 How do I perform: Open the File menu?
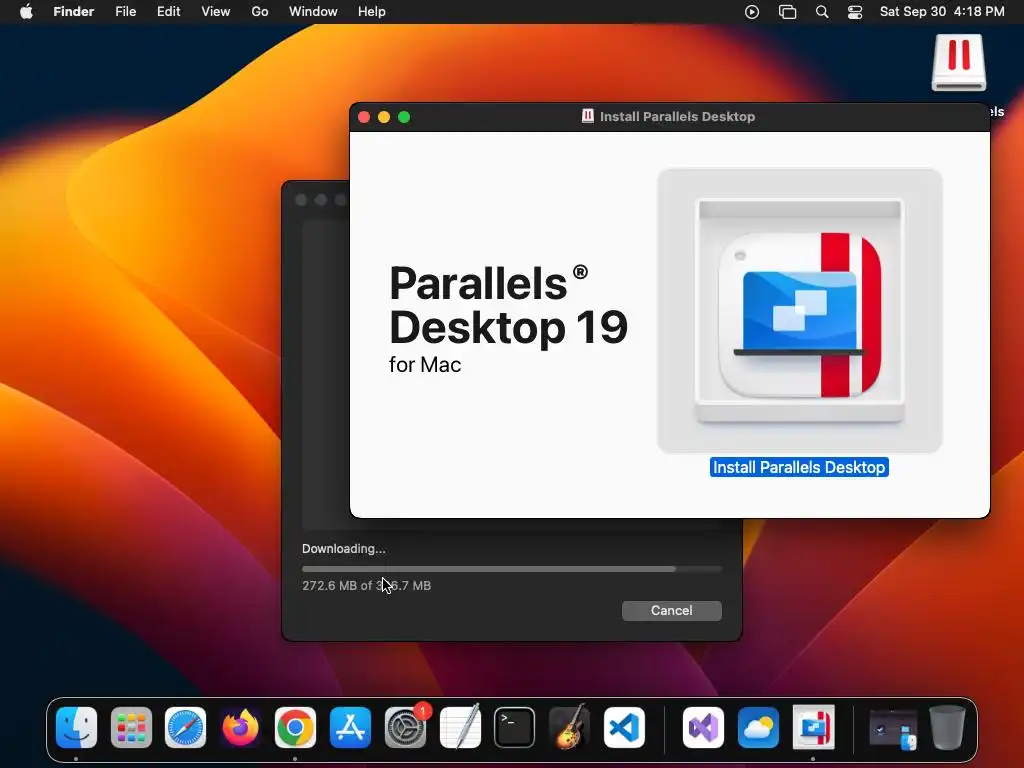(125, 12)
